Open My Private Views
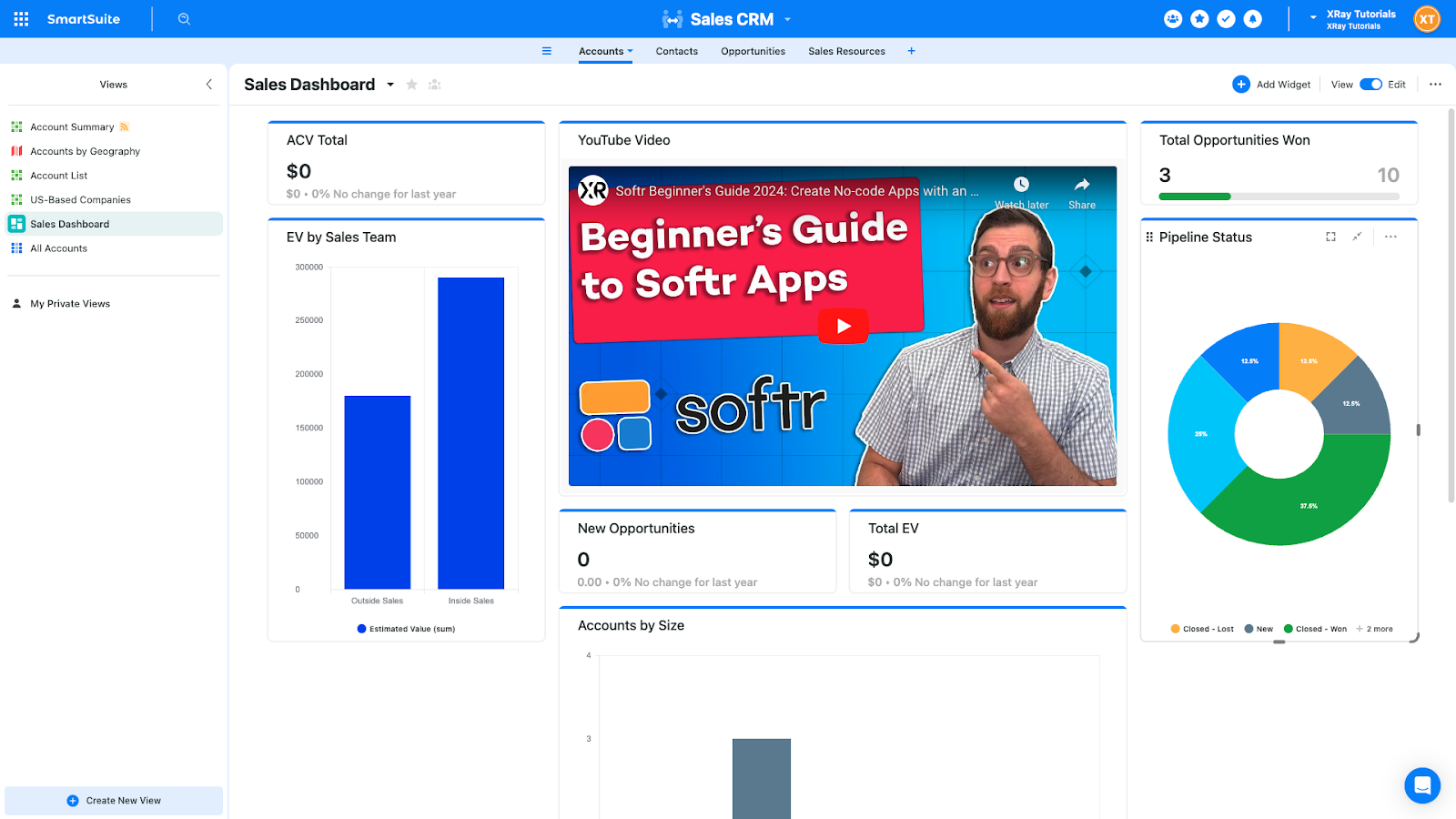The width and height of the screenshot is (1456, 819). point(70,304)
